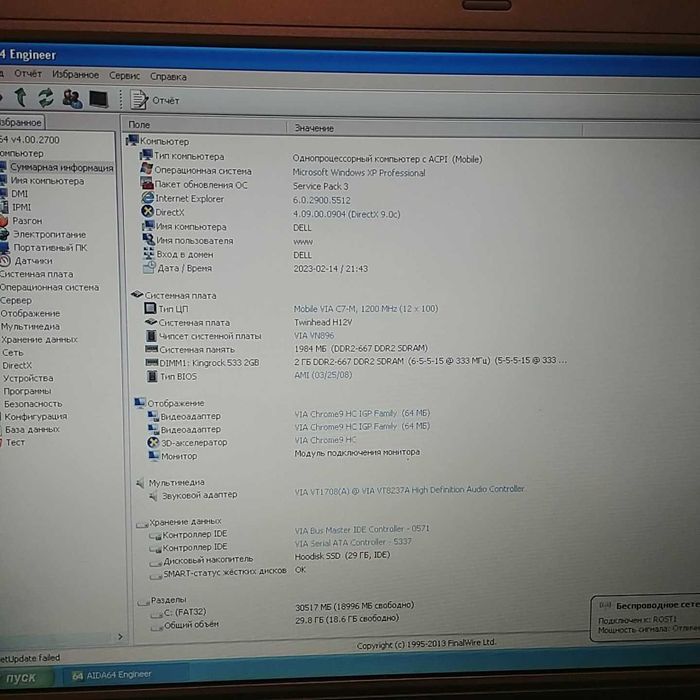Screen dimensions: 700x700
Task: Click the Отчёт toolbar button
Action: point(155,100)
